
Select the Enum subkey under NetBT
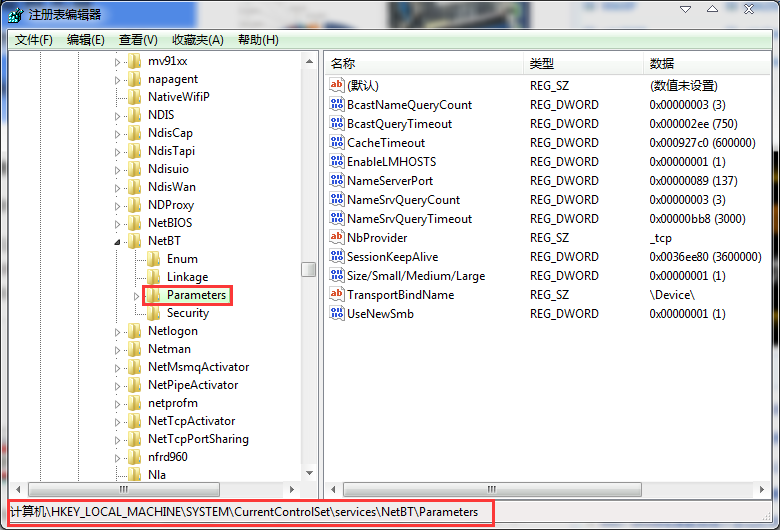coord(182,259)
